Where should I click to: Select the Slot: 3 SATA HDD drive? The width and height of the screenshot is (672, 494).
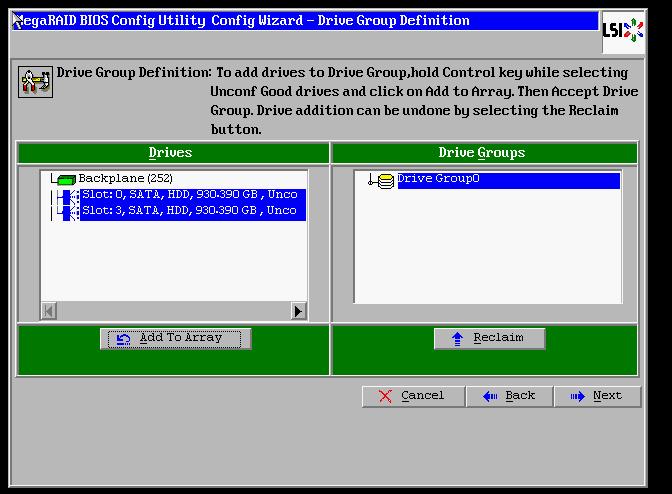pyautogui.click(x=193, y=211)
